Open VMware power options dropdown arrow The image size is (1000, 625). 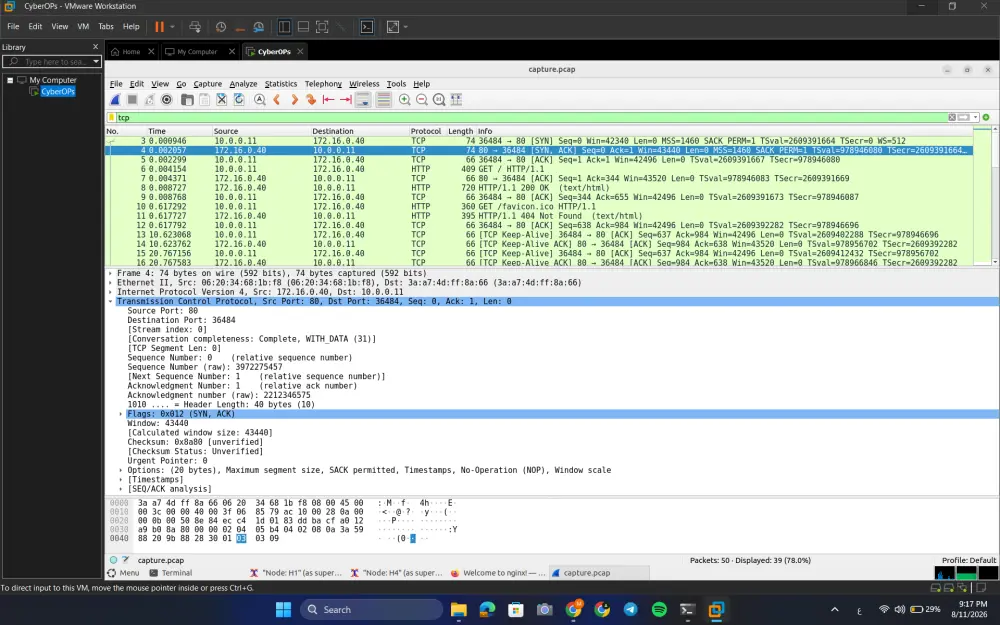click(172, 27)
